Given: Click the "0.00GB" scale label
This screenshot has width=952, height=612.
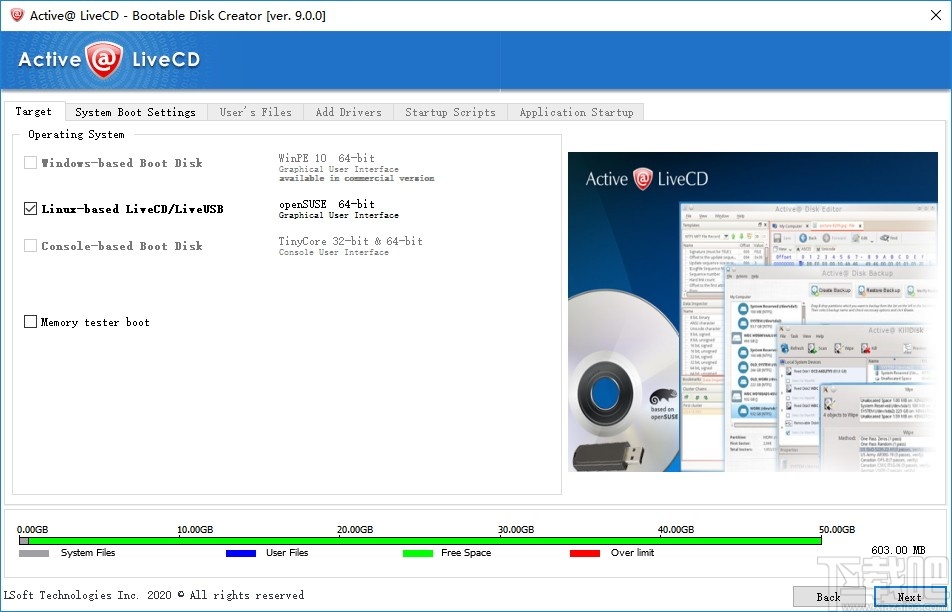Looking at the screenshot, I should pyautogui.click(x=33, y=529).
